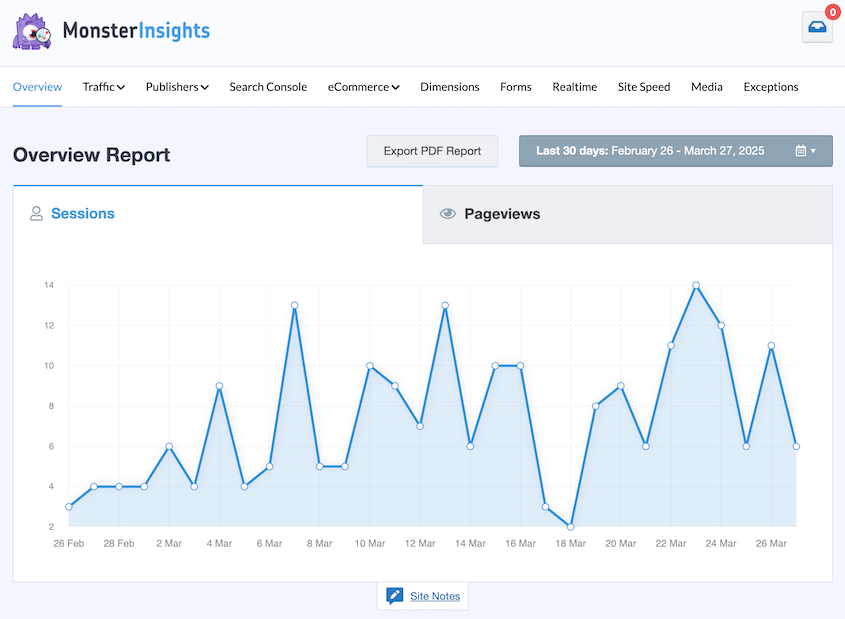Screen dimensions: 845x619
Task: Open the Site Speed report
Action: coord(644,87)
